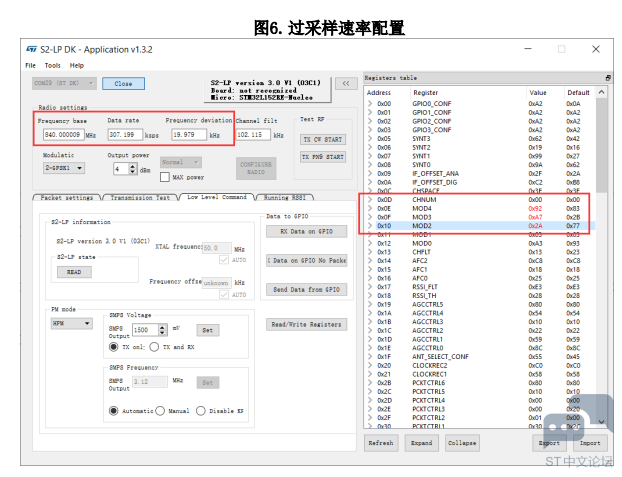Click the TX CW START button
This screenshot has height=477, width=622.
(x=323, y=140)
